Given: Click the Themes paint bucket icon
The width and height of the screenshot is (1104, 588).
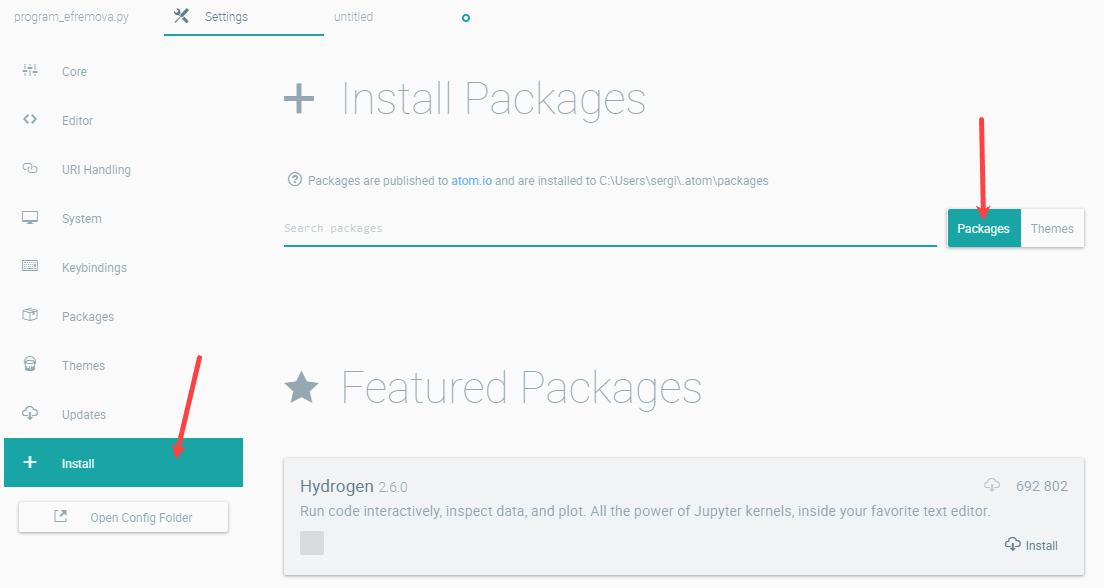Looking at the screenshot, I should coord(30,364).
